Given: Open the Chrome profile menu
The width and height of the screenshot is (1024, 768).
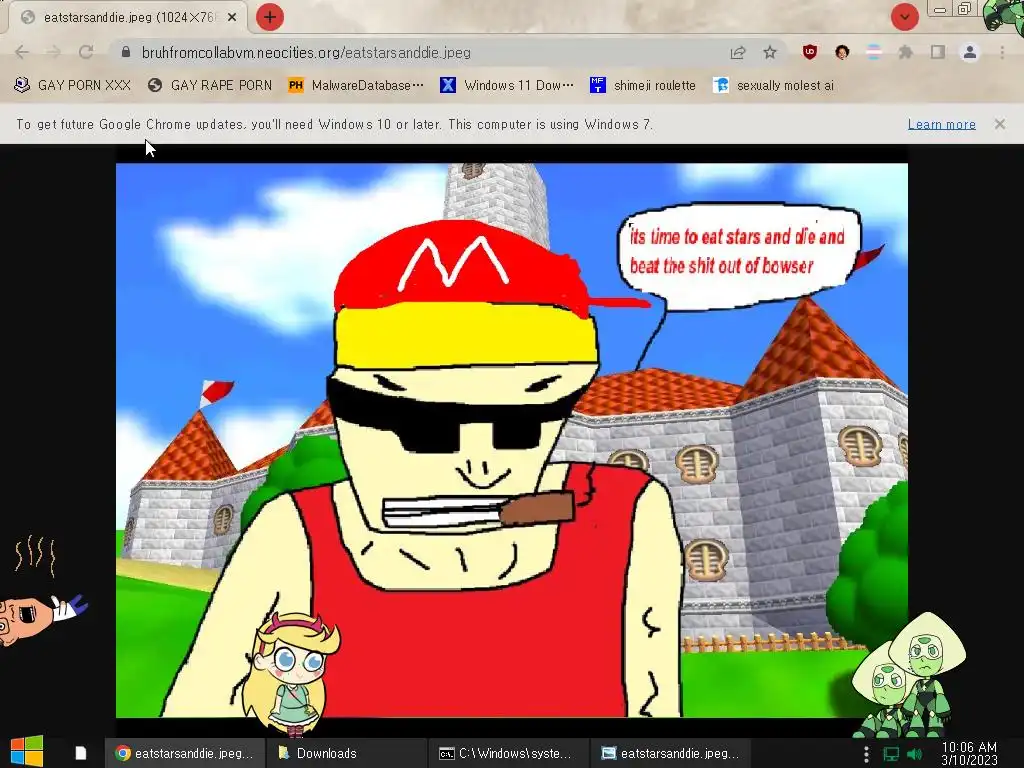Looking at the screenshot, I should (x=970, y=52).
